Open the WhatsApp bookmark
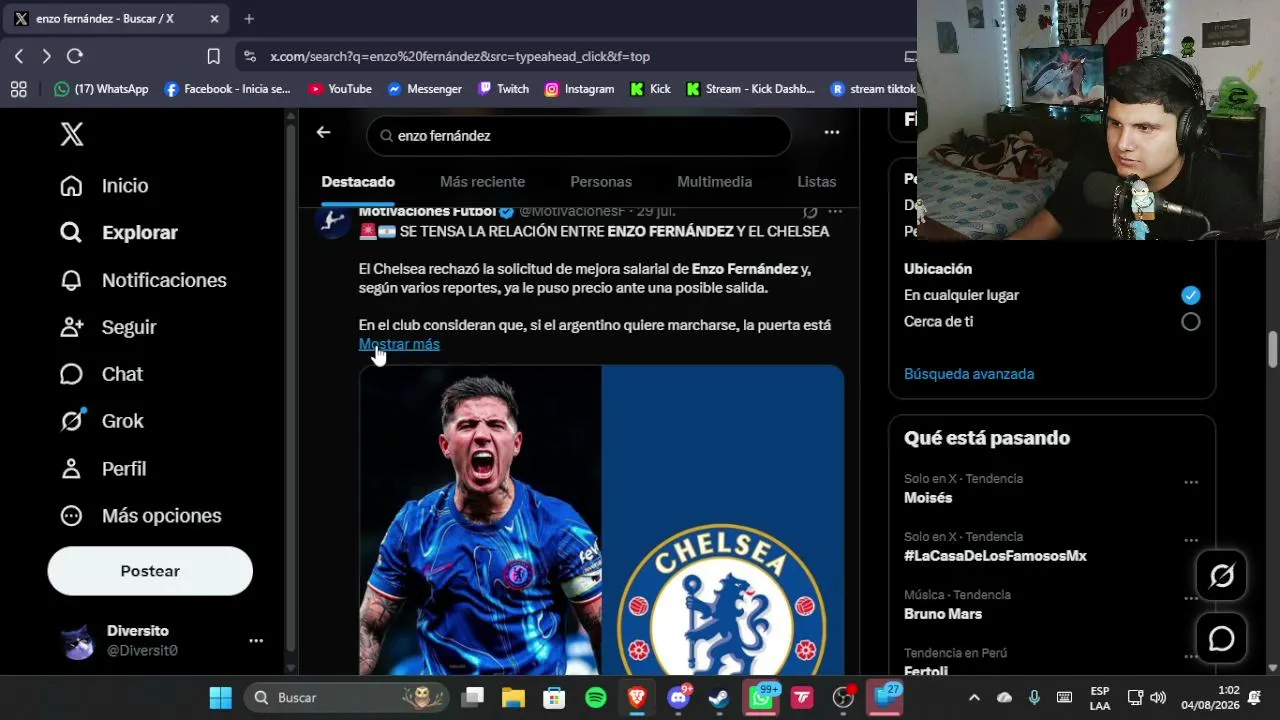Viewport: 1280px width, 720px height. pos(101,89)
